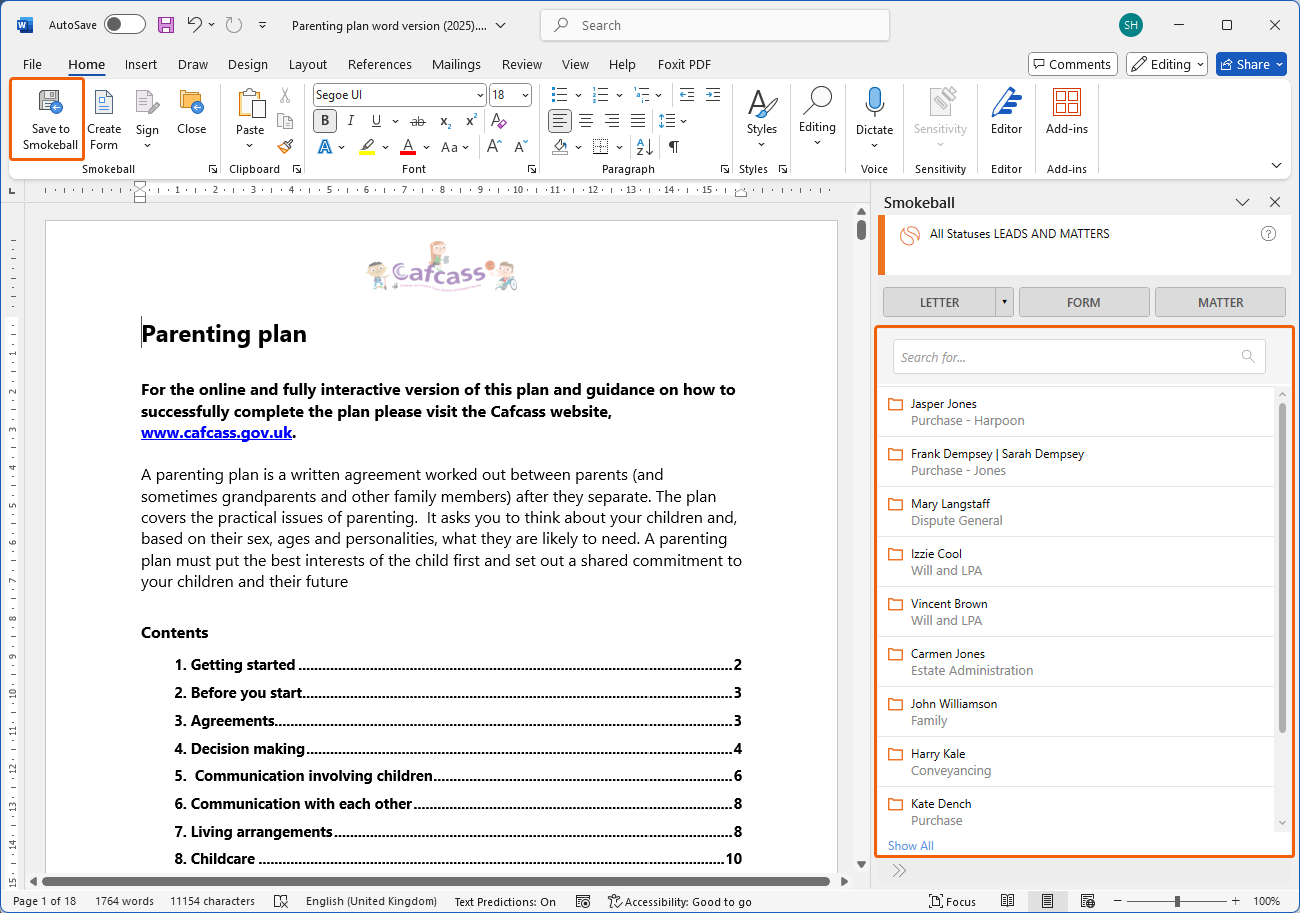Click the numbered list icon
The image size is (1300, 913).
600,95
